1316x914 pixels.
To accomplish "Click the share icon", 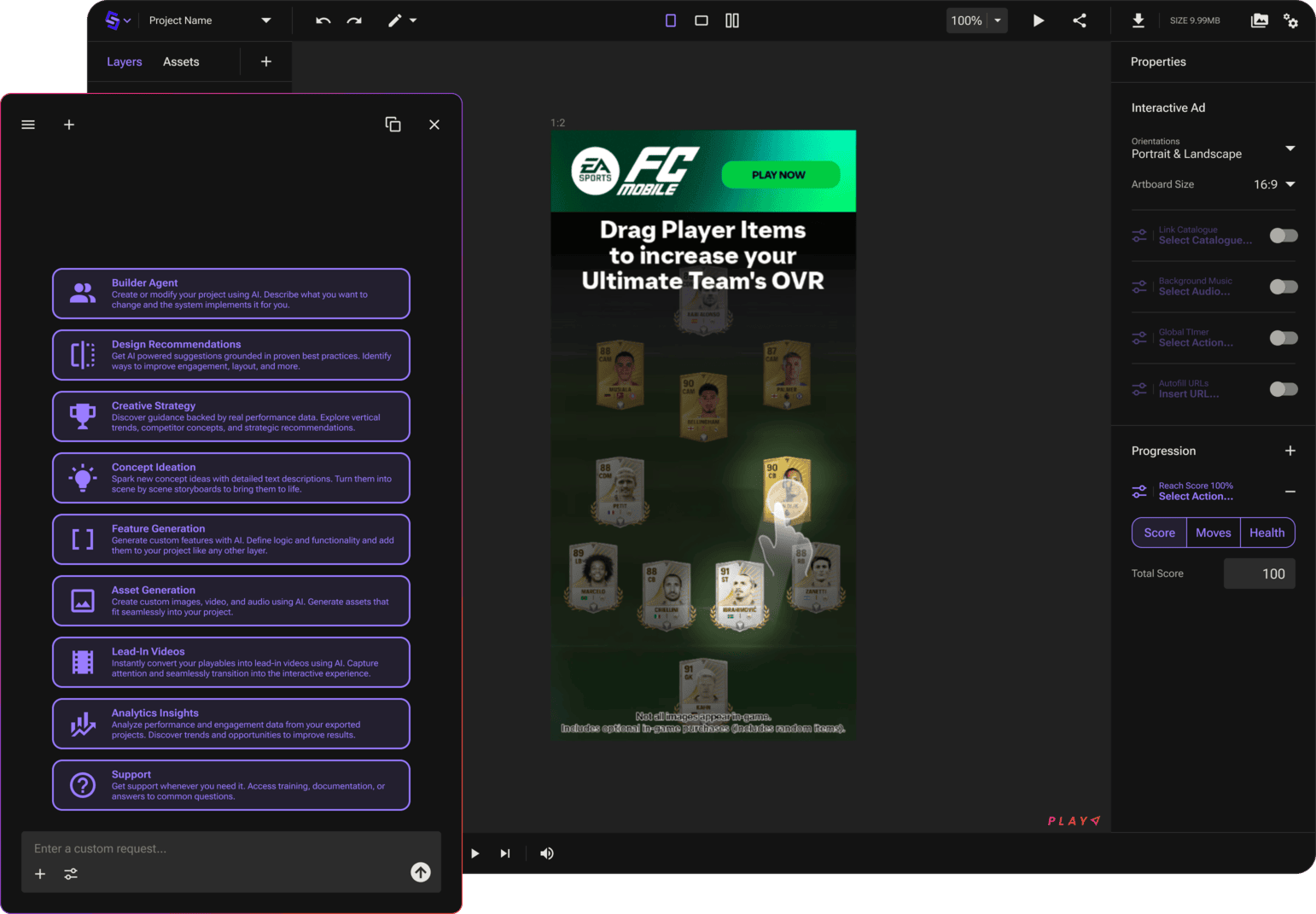I will pyautogui.click(x=1080, y=20).
